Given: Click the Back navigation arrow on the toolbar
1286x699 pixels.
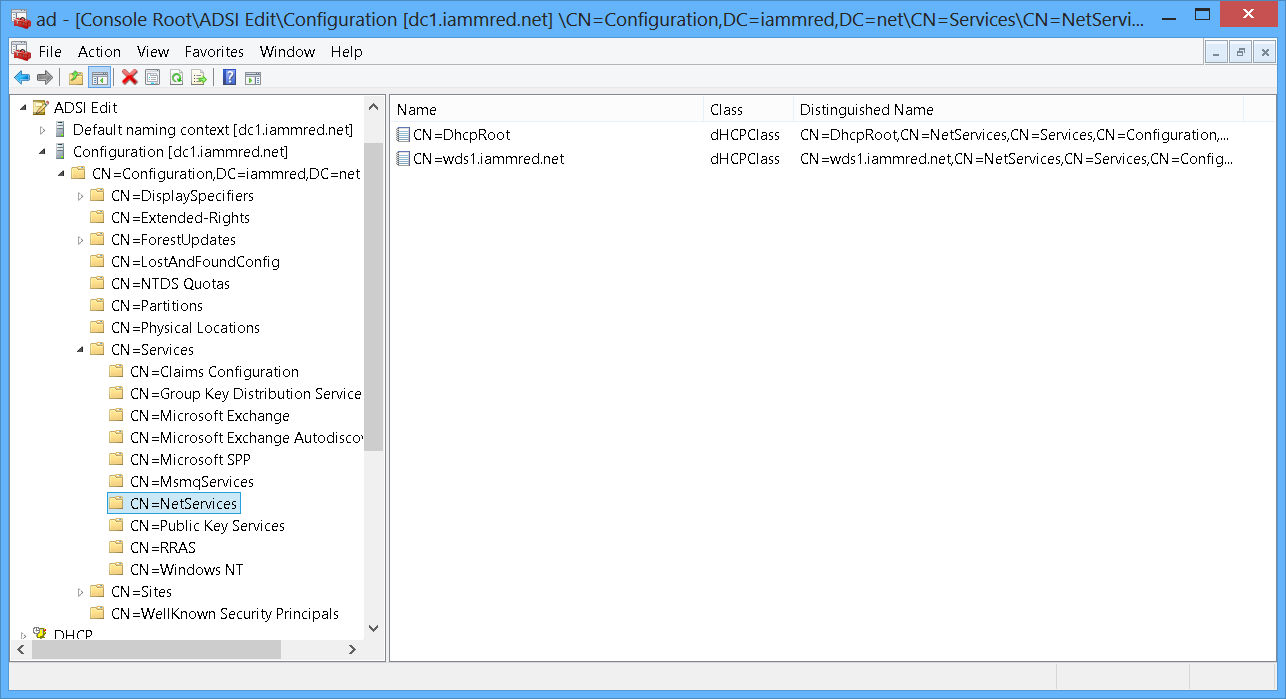Looking at the screenshot, I should (x=22, y=77).
